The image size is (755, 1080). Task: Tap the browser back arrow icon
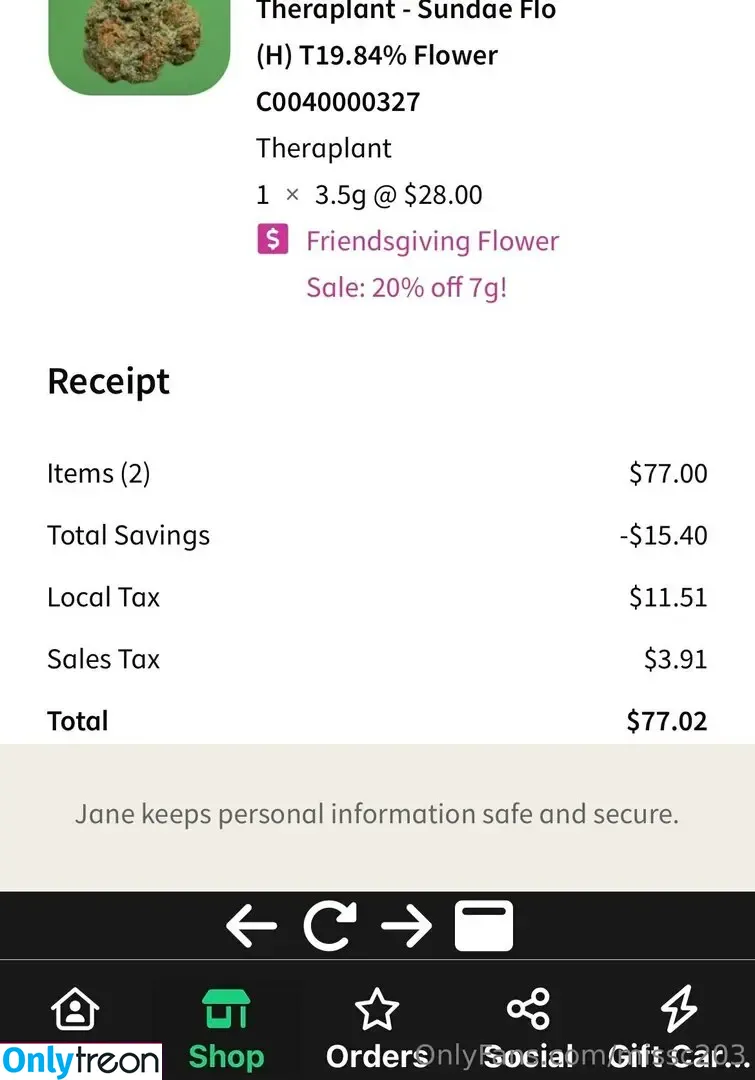click(251, 926)
